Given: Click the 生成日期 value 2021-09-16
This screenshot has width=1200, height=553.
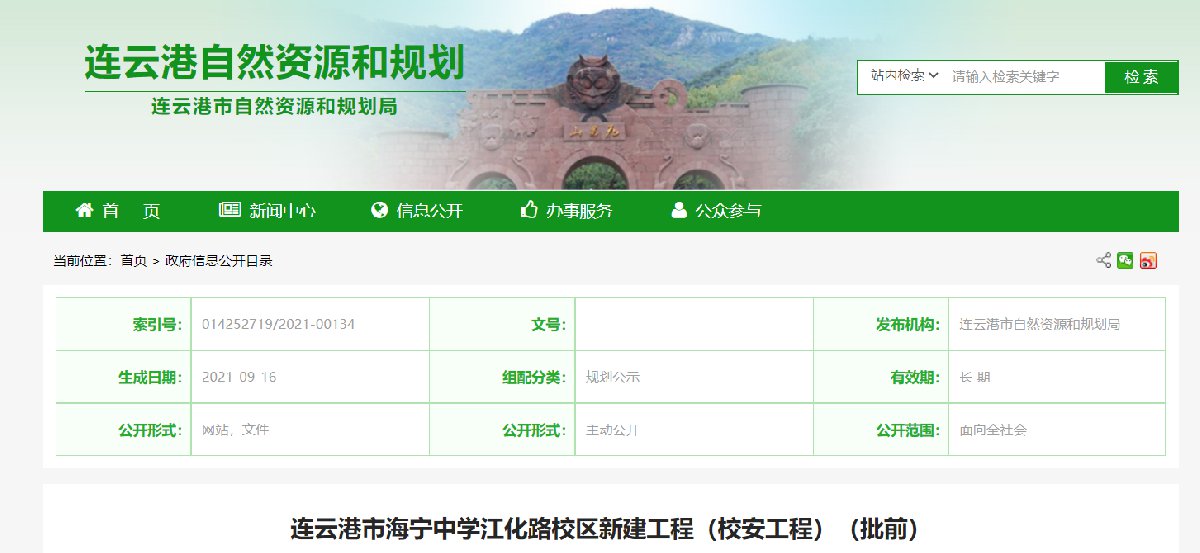Looking at the screenshot, I should tap(239, 377).
